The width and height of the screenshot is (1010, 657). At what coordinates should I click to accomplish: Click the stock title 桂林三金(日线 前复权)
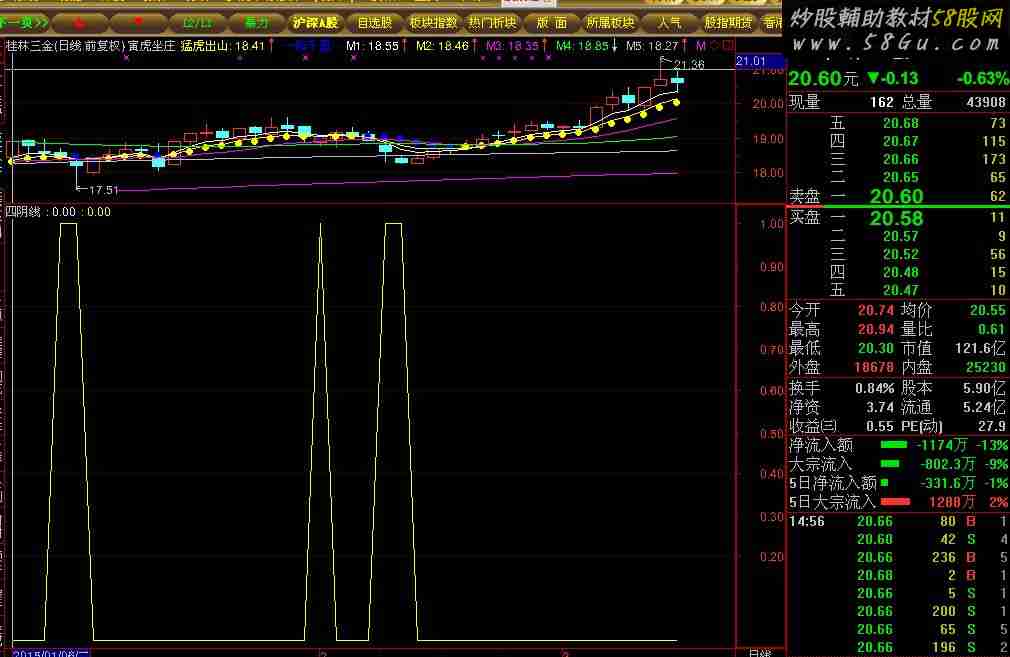(65, 46)
